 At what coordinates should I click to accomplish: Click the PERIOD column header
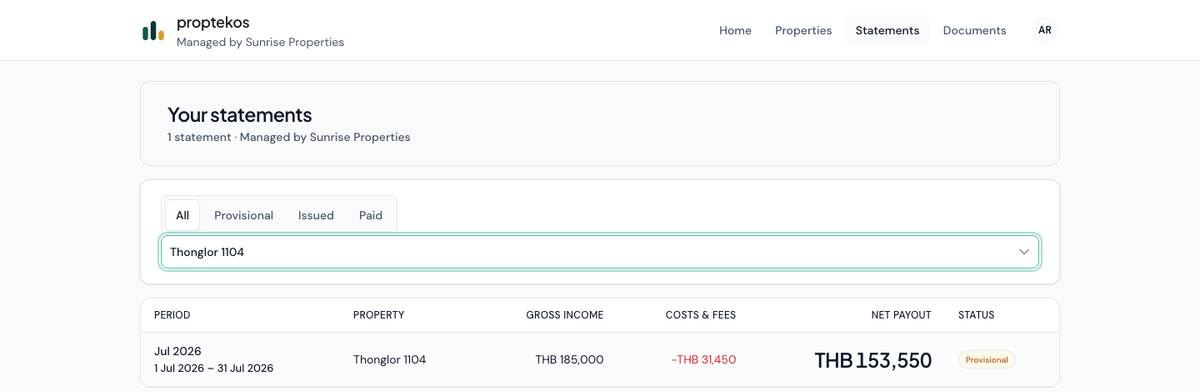(172, 315)
